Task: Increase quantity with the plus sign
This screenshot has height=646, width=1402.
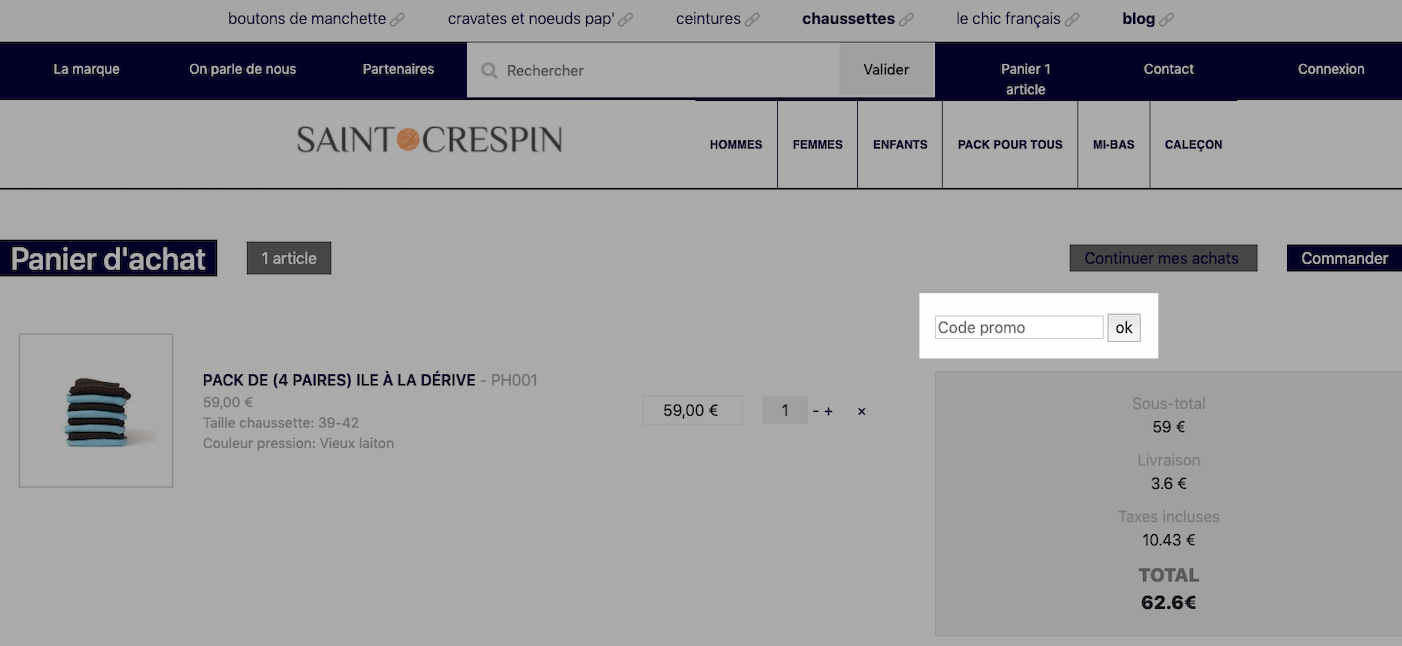Action: 829,411
